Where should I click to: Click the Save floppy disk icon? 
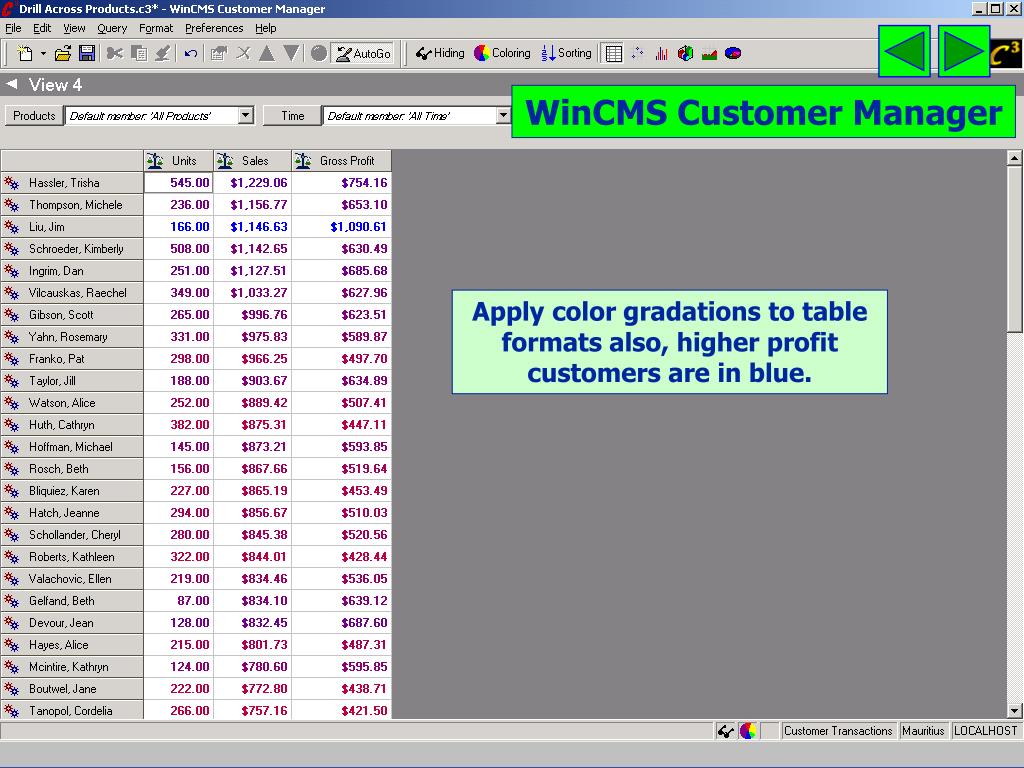(x=87, y=54)
